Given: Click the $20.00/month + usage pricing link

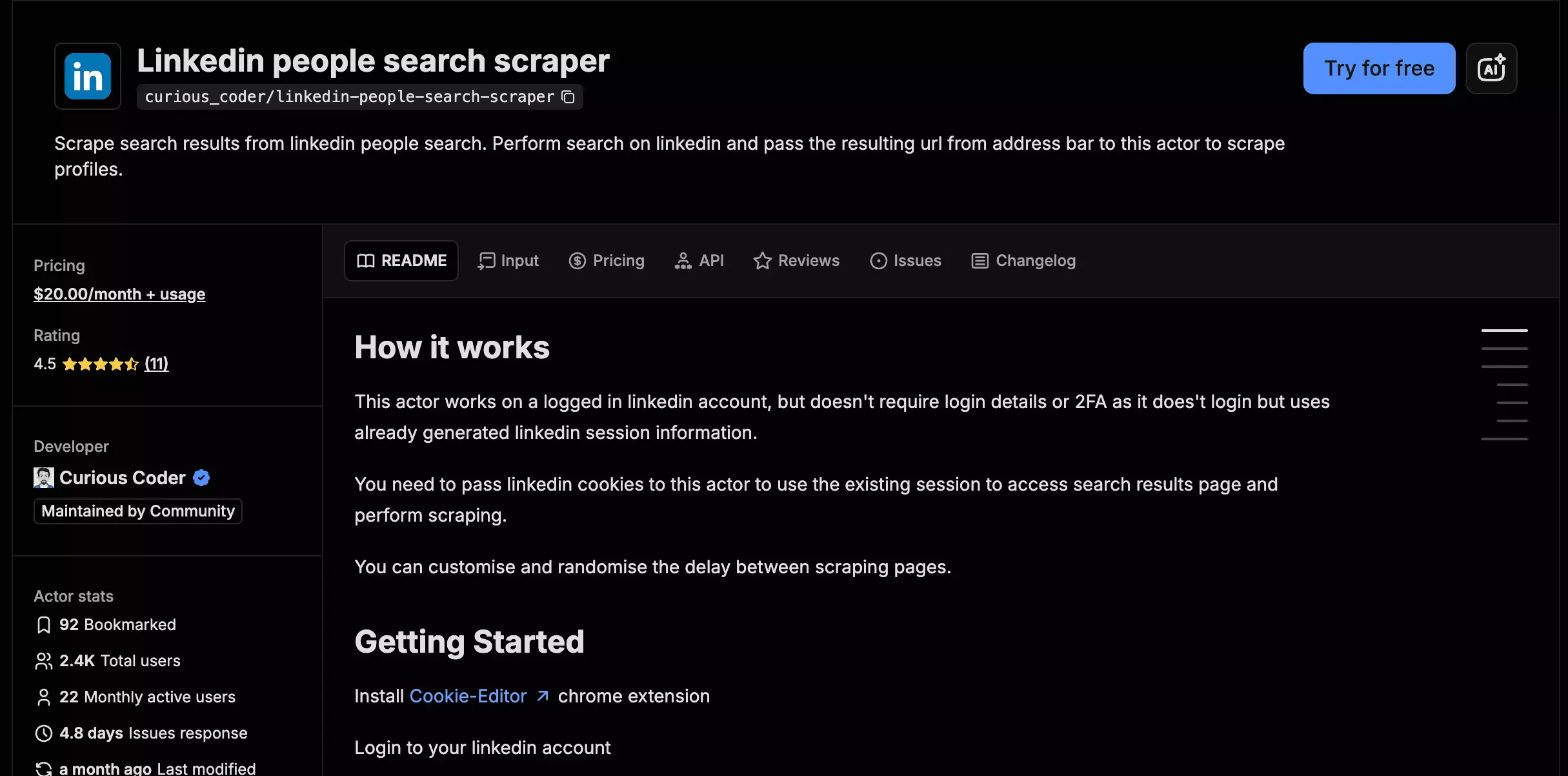Looking at the screenshot, I should (x=119, y=294).
